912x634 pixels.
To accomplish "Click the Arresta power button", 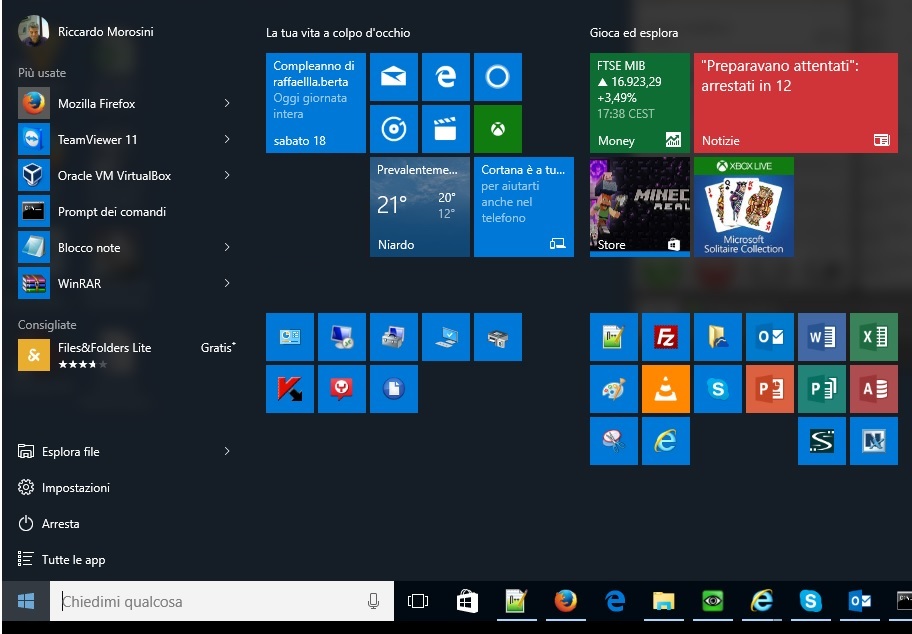I will tap(49, 523).
